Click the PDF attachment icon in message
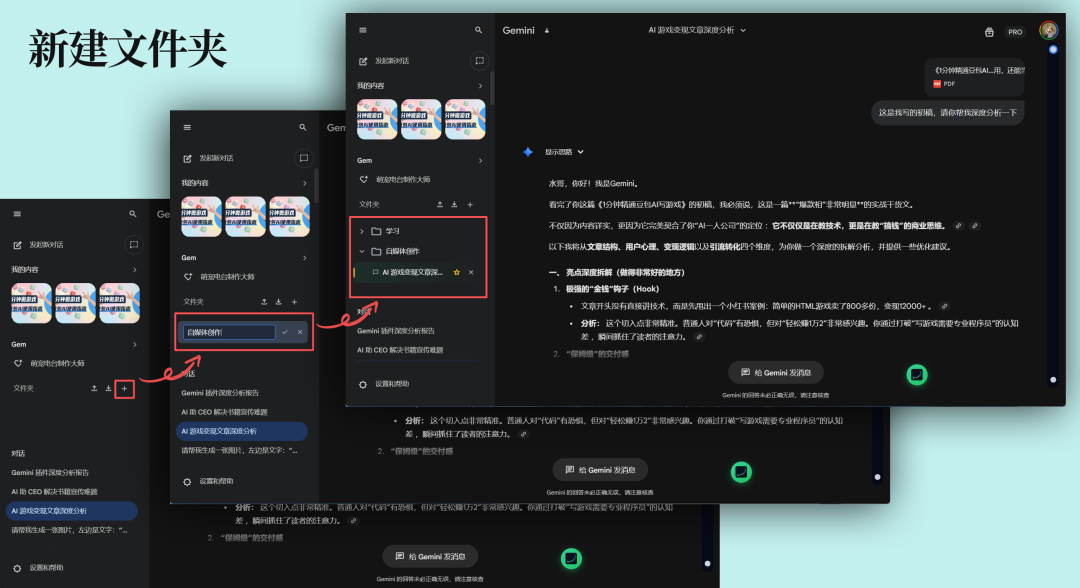Image resolution: width=1080 pixels, height=588 pixels. click(x=937, y=84)
